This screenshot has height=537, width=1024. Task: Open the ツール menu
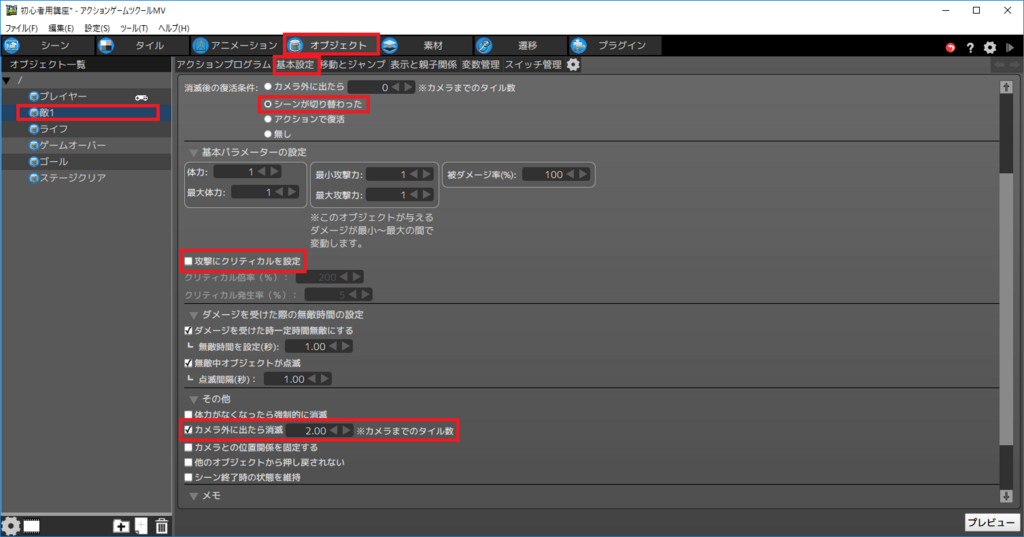134,28
